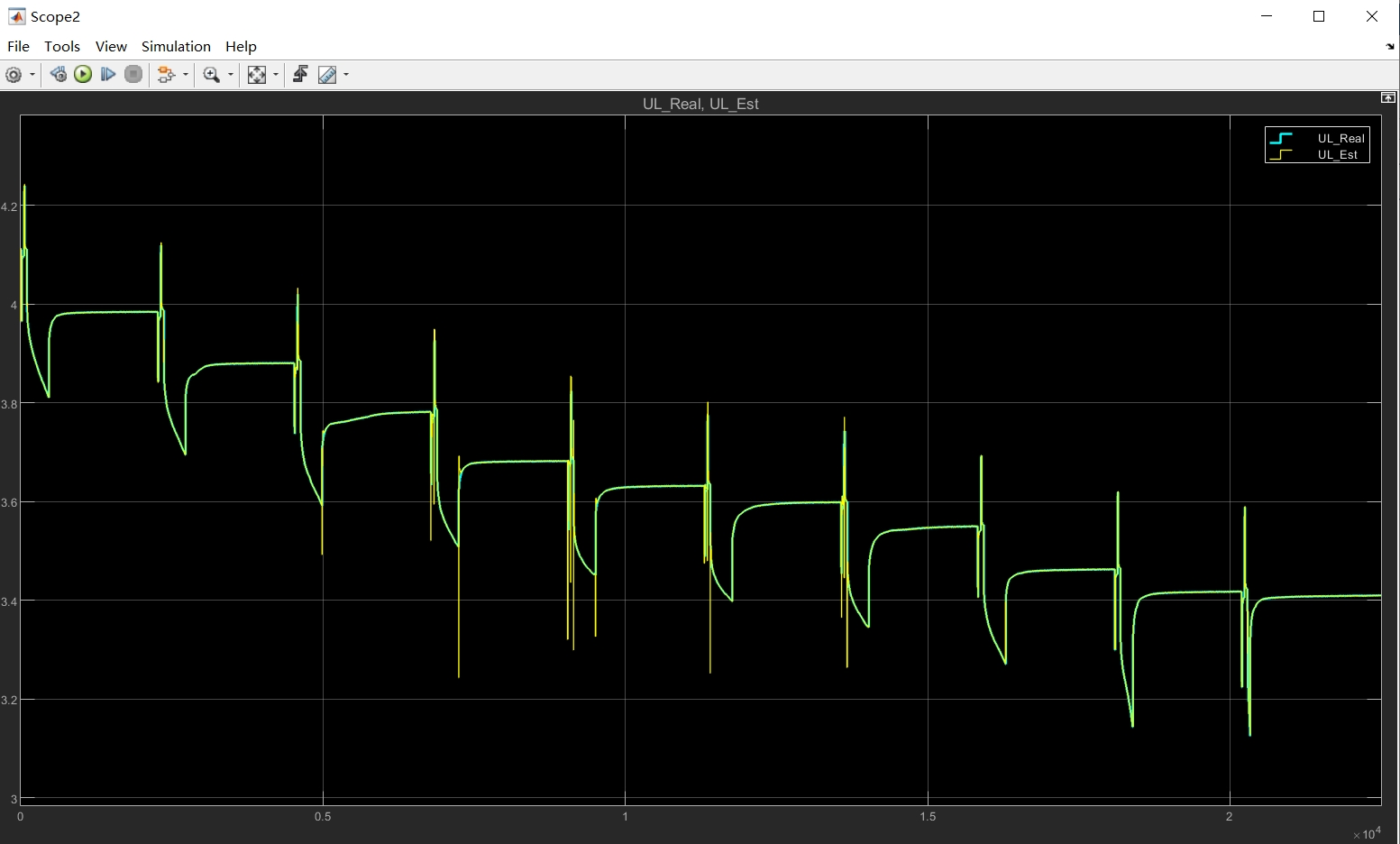Click the Step Forward button
The image size is (1400, 844).
[108, 75]
